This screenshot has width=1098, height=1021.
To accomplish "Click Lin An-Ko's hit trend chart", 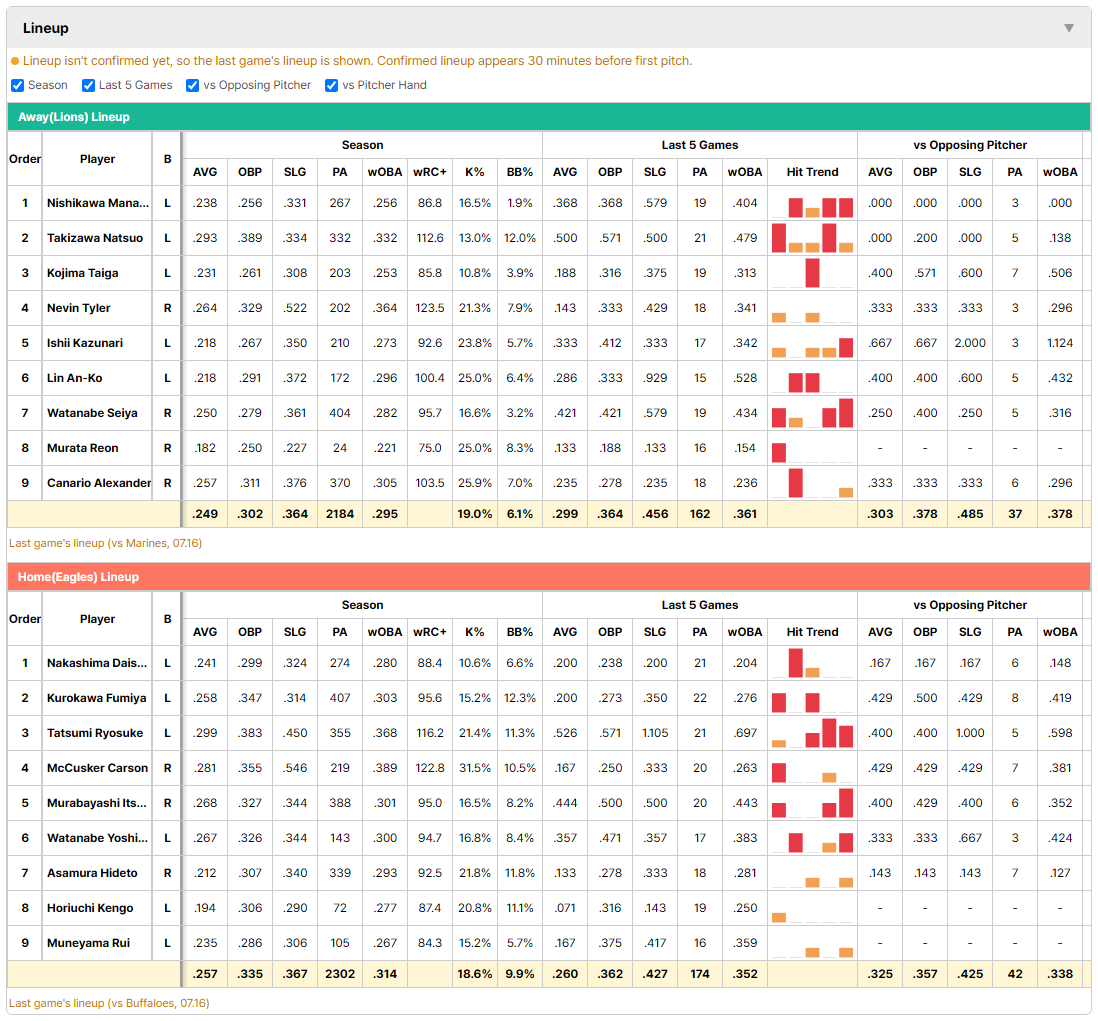I will pos(812,378).
